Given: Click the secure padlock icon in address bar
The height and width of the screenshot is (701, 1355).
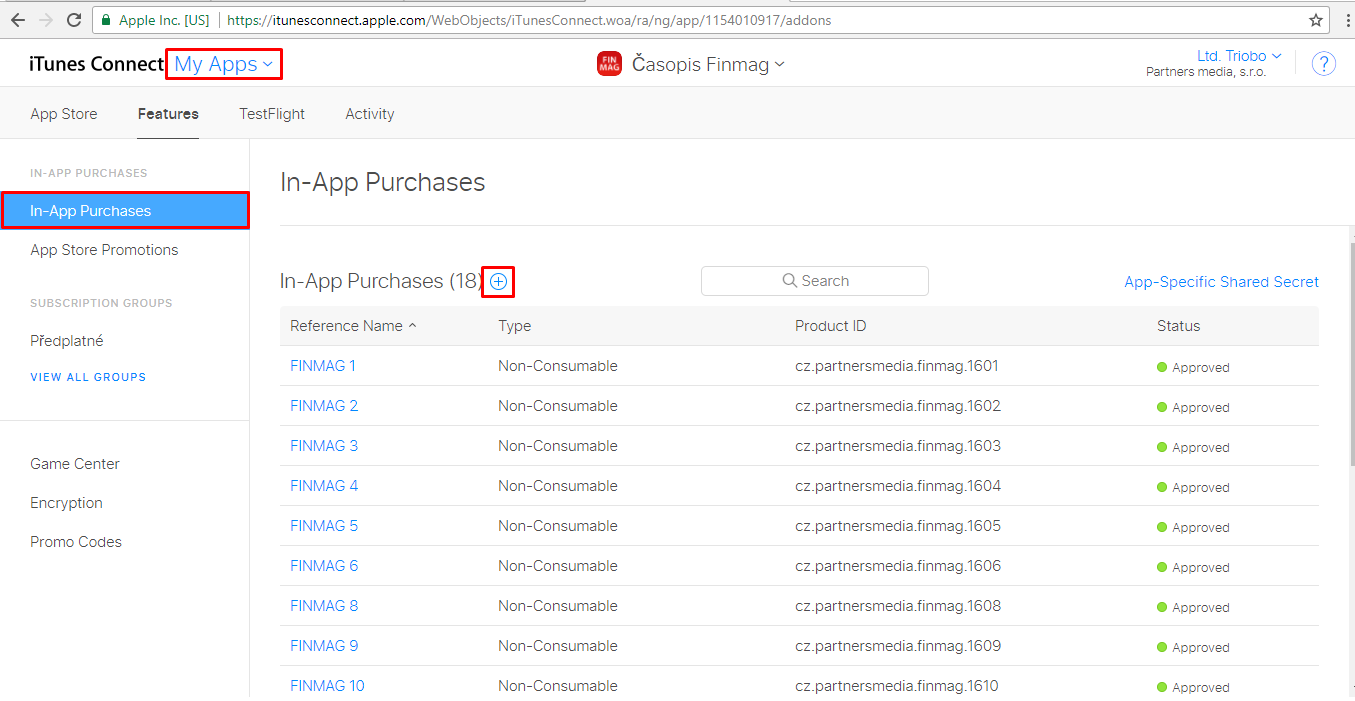Looking at the screenshot, I should (x=106, y=20).
